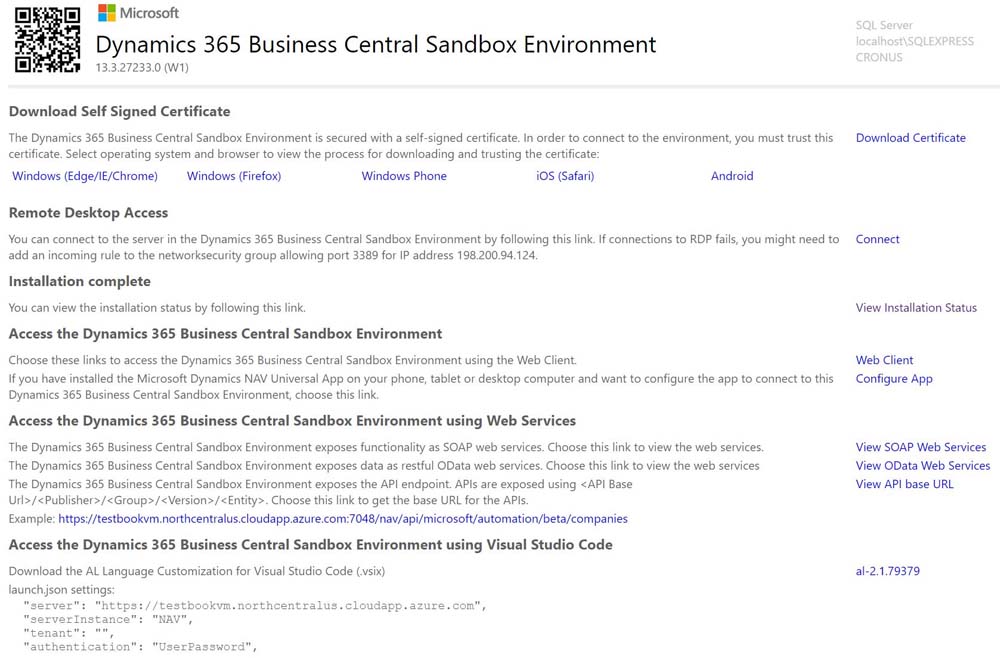
Task: Click the Microsoft logo
Action: click(139, 13)
